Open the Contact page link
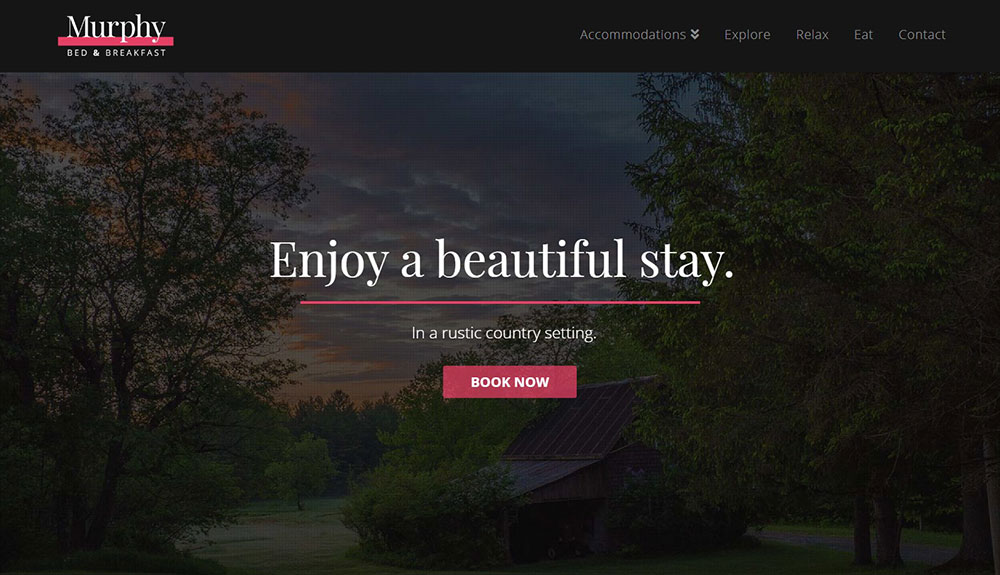Screen dimensions: 1000x575 pos(922,34)
